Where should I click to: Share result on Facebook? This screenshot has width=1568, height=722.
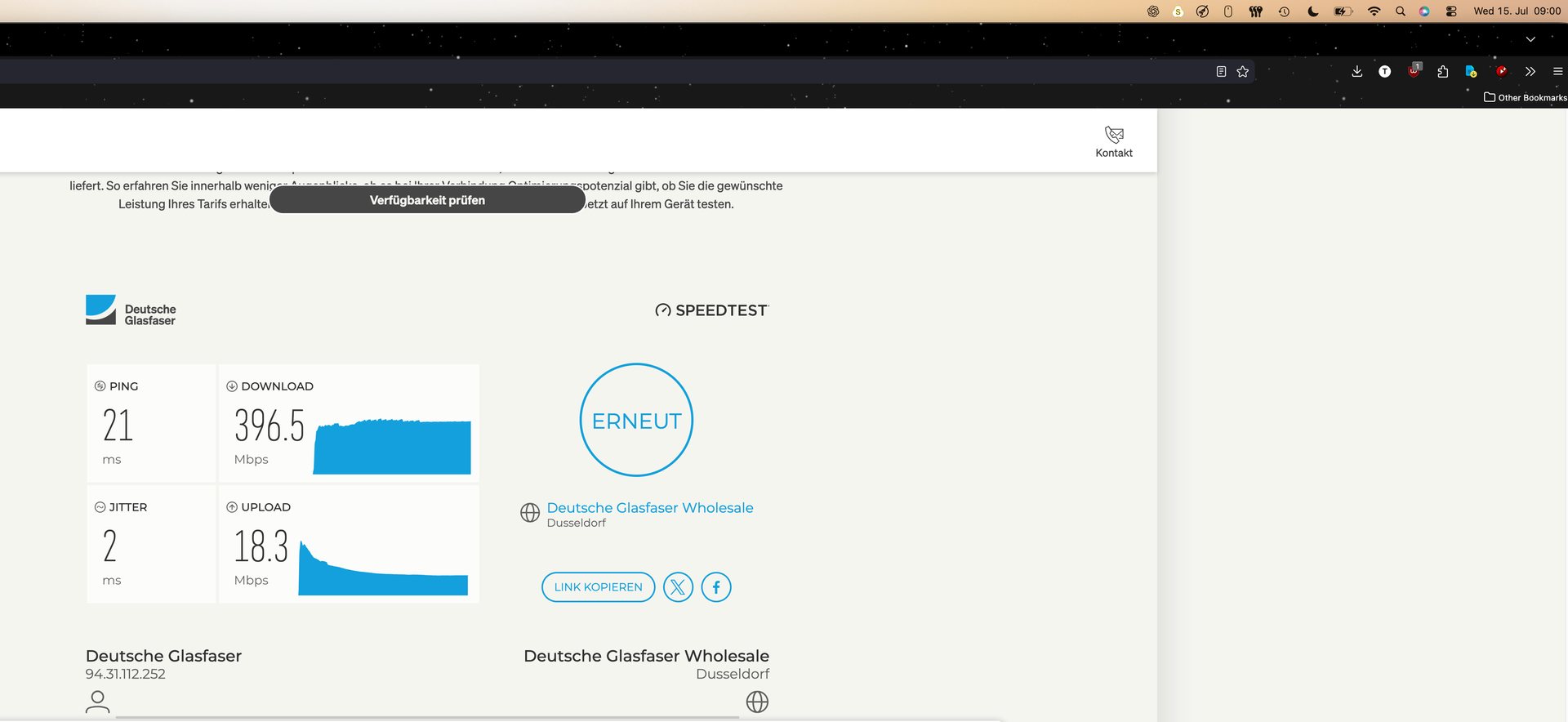(716, 587)
